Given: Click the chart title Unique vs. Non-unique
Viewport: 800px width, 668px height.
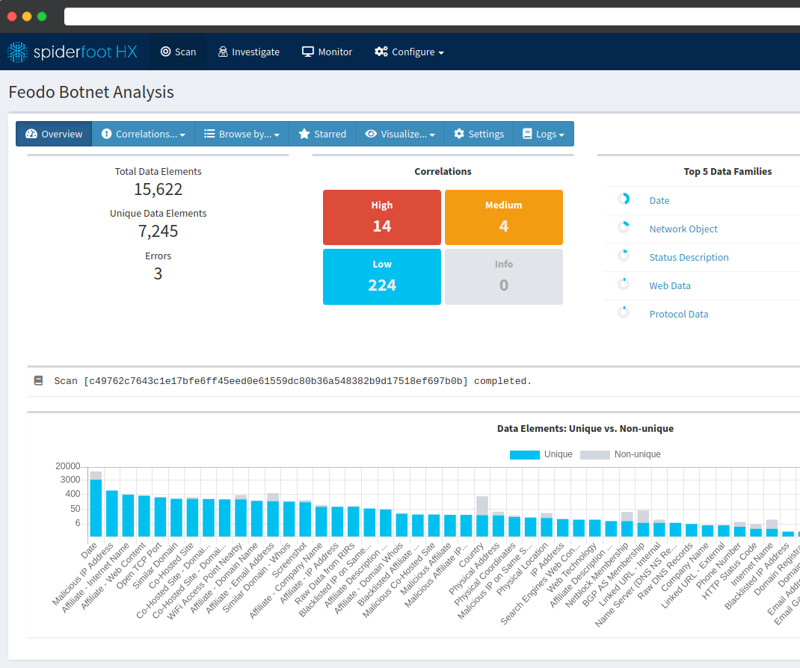Looking at the screenshot, I should pos(585,429).
